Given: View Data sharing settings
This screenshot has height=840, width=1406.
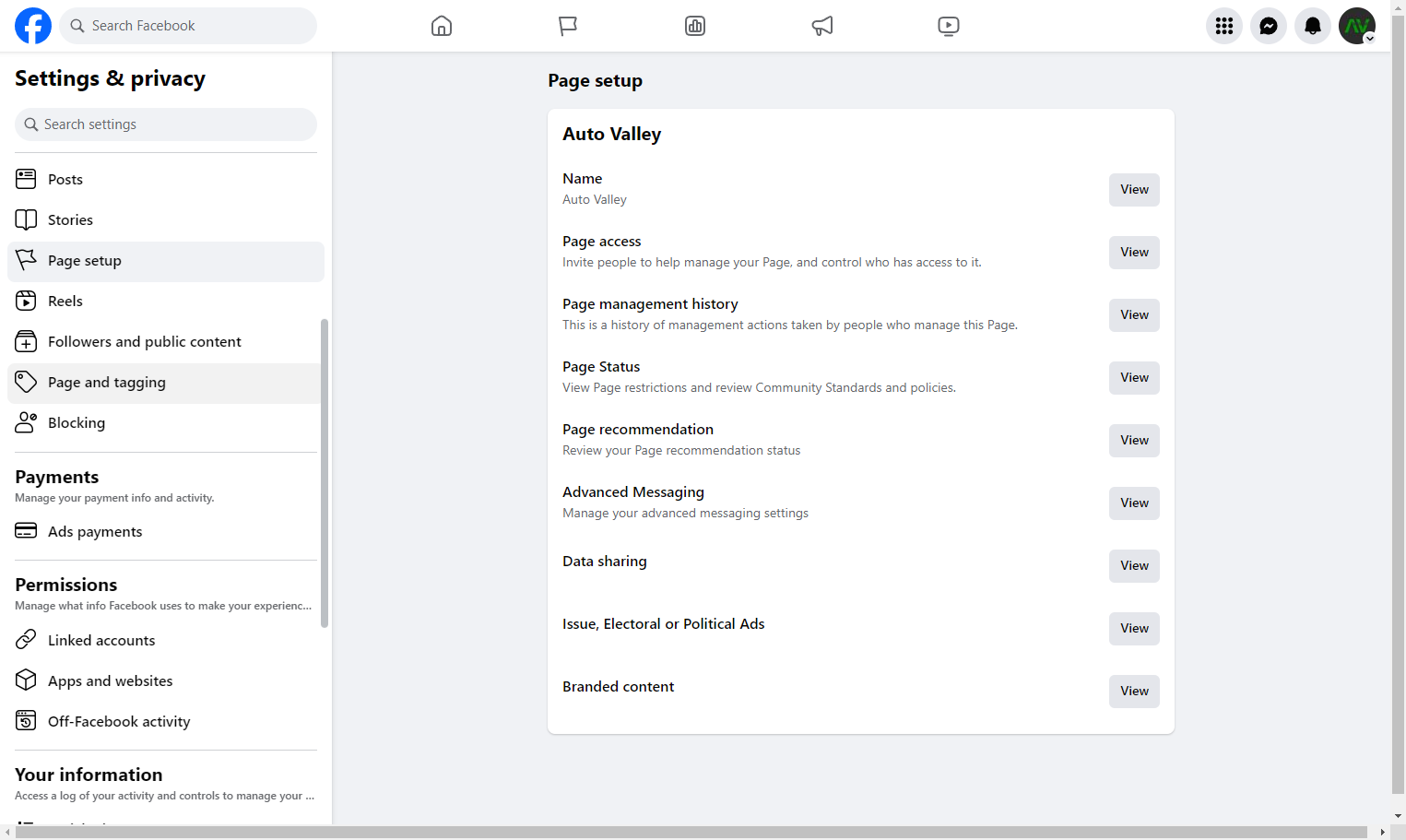Looking at the screenshot, I should 1134,565.
